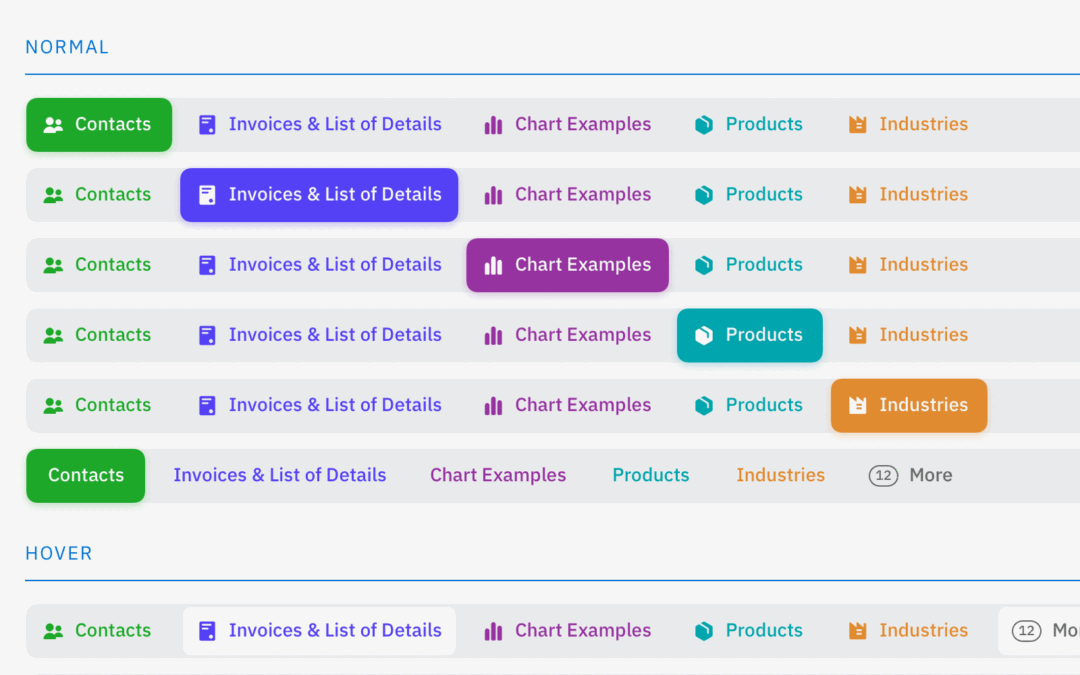The width and height of the screenshot is (1080, 675).
Task: Switch to the icon-less Chart Examples tab
Action: click(498, 476)
